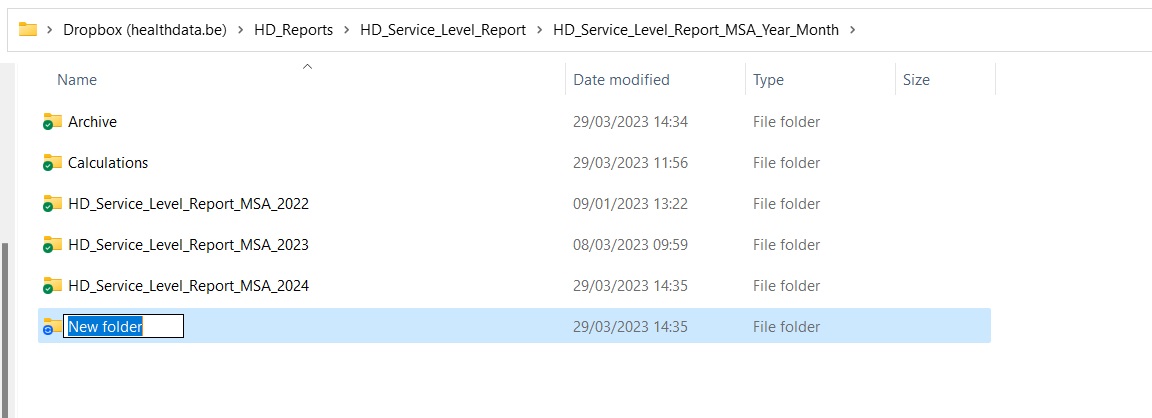
Task: Click the New folder rename text field
Action: coord(123,327)
